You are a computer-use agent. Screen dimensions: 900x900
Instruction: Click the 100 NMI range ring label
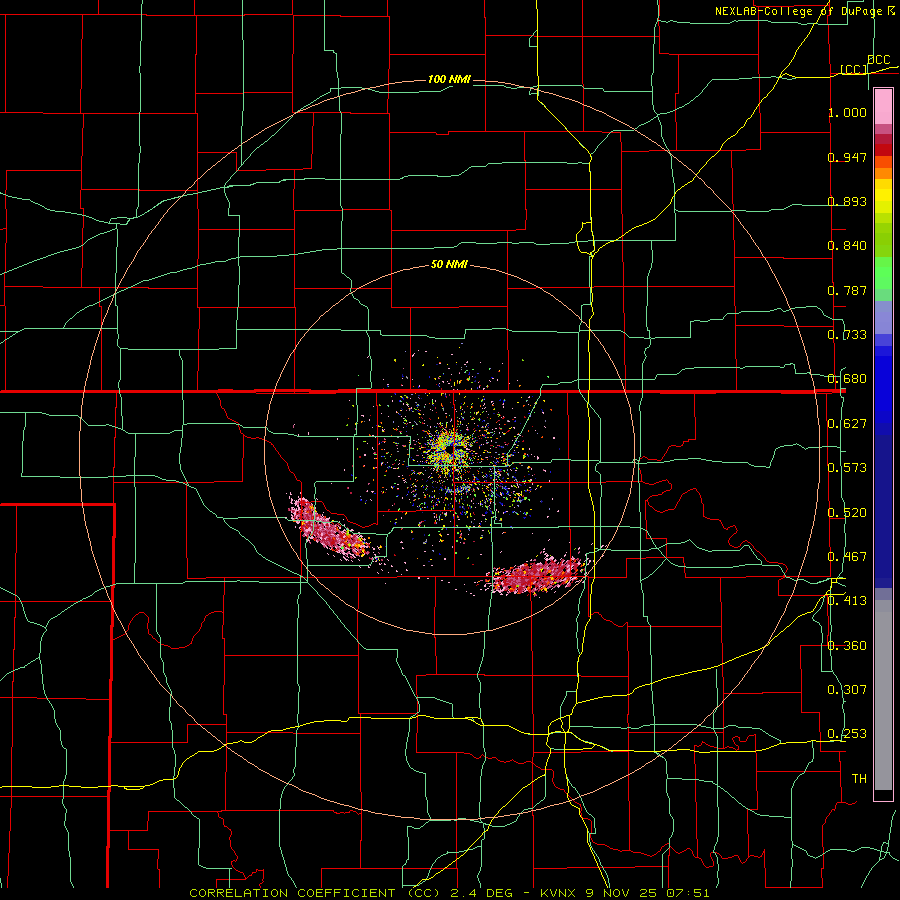[x=449, y=79]
